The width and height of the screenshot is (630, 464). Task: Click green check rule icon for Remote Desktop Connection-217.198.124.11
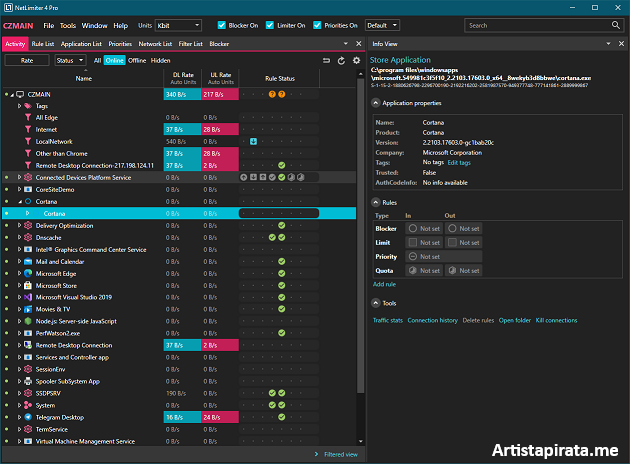(282, 166)
